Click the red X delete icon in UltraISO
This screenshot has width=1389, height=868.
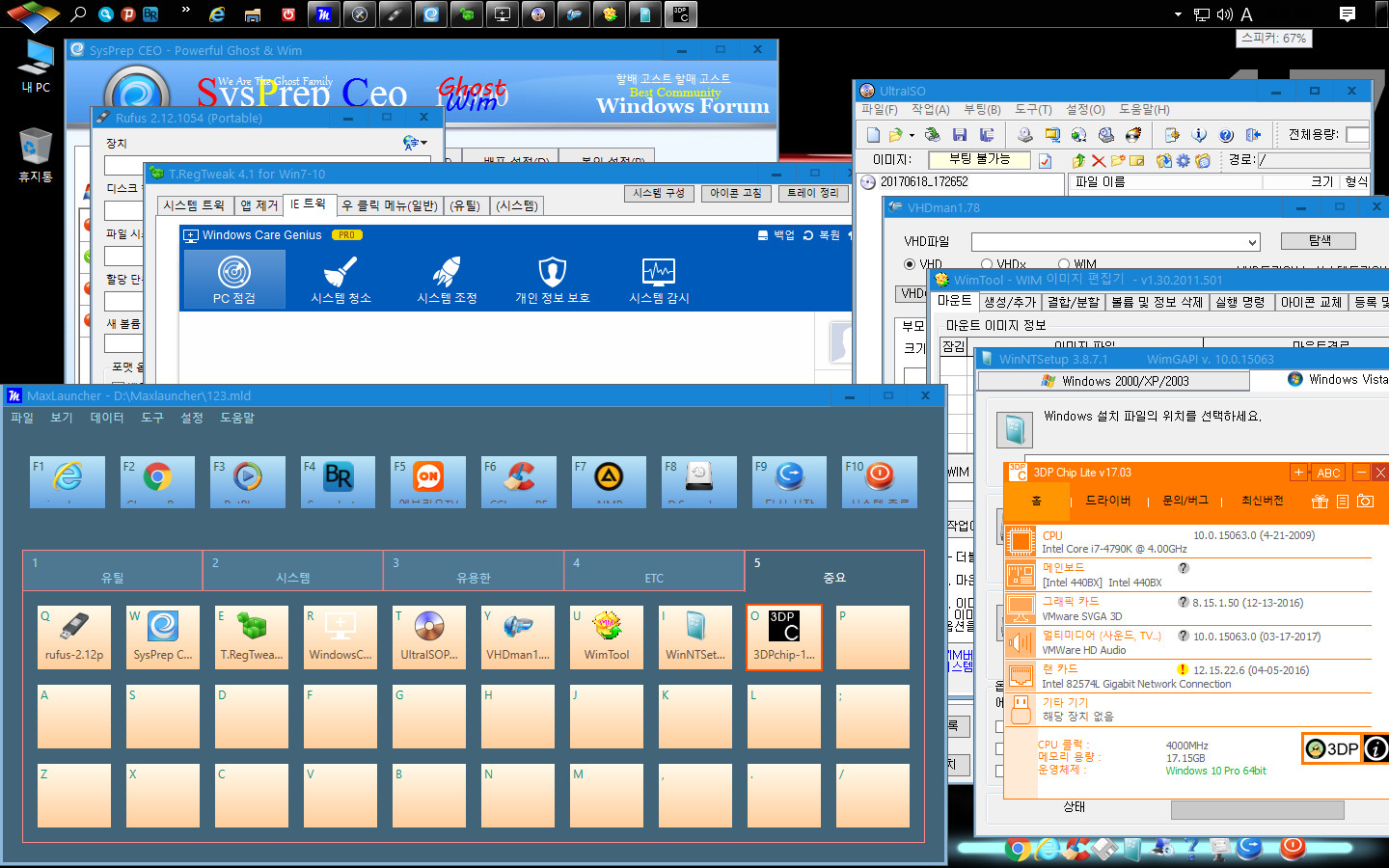[x=1099, y=160]
